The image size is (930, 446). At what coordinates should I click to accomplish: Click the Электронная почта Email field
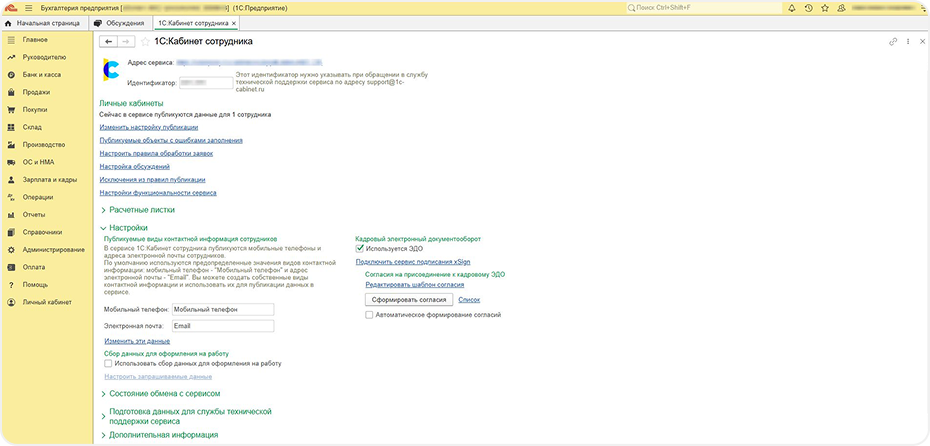click(222, 326)
